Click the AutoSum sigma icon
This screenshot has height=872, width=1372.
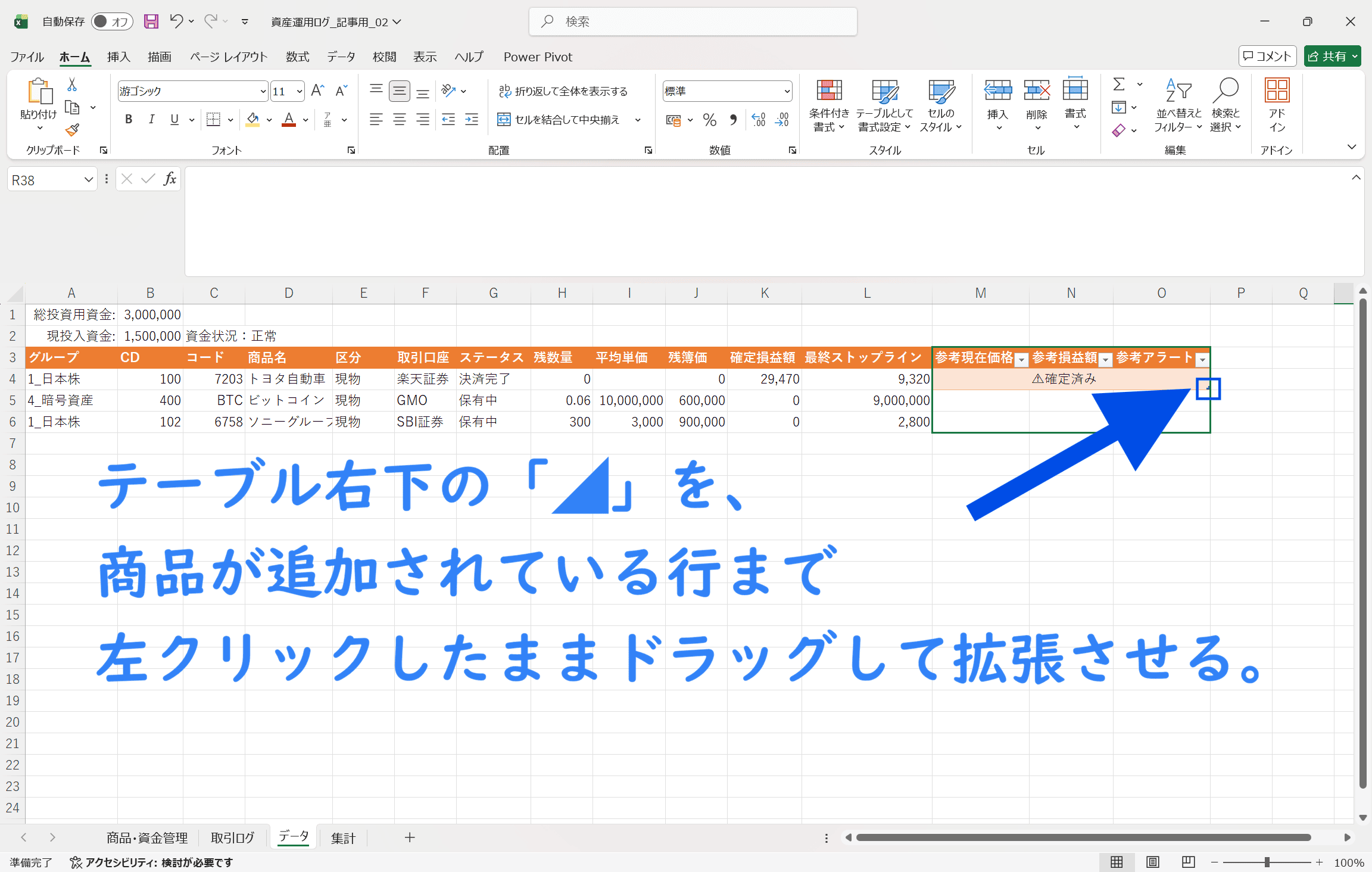pos(1119,85)
